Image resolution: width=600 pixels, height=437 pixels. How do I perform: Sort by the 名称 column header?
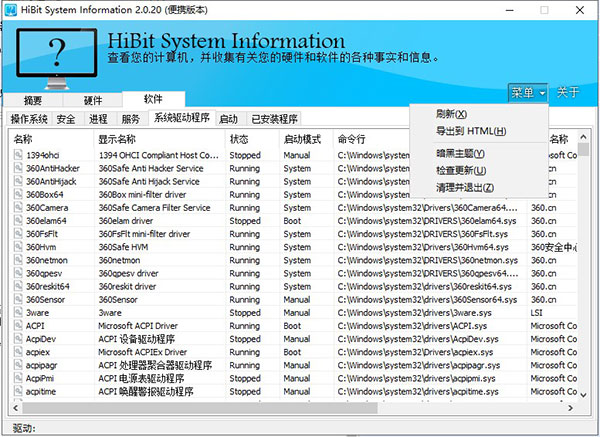(x=51, y=139)
